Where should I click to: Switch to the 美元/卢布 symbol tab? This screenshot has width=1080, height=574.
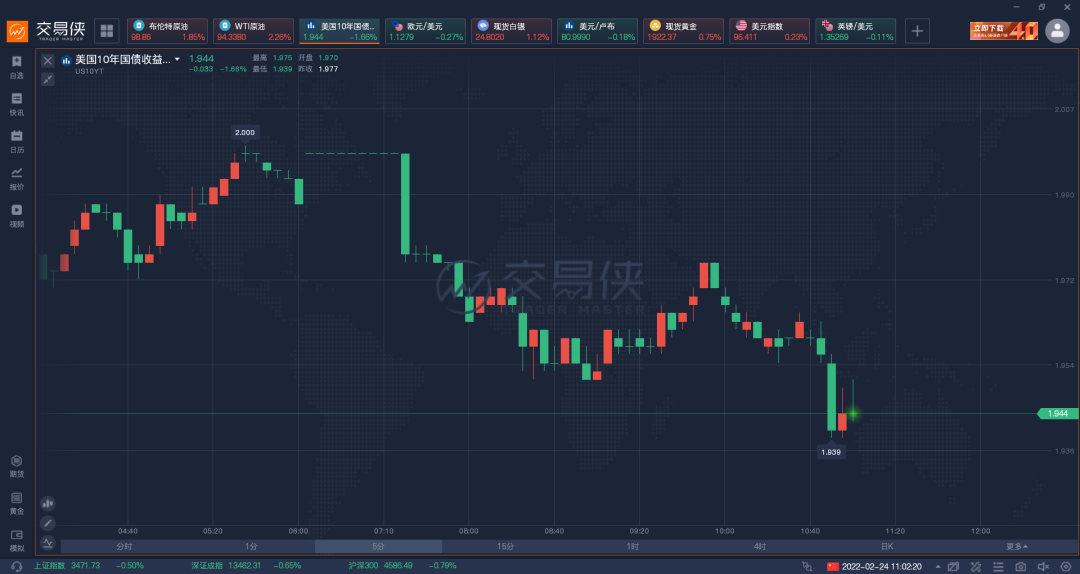[598, 31]
